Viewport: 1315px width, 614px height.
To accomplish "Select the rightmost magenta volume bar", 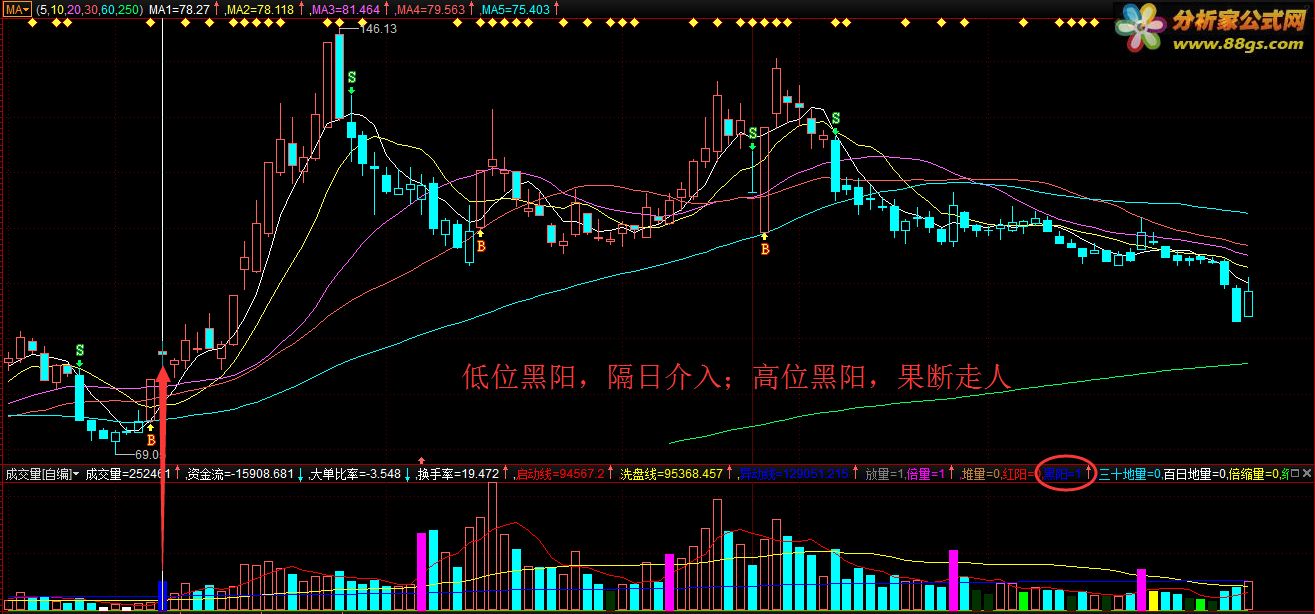I will pos(1141,589).
